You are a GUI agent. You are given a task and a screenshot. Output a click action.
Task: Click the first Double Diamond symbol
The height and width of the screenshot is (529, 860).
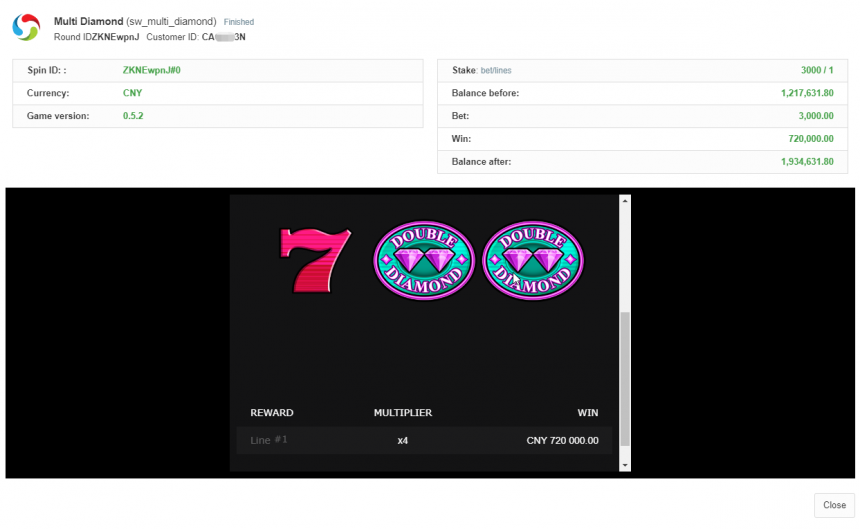click(423, 260)
